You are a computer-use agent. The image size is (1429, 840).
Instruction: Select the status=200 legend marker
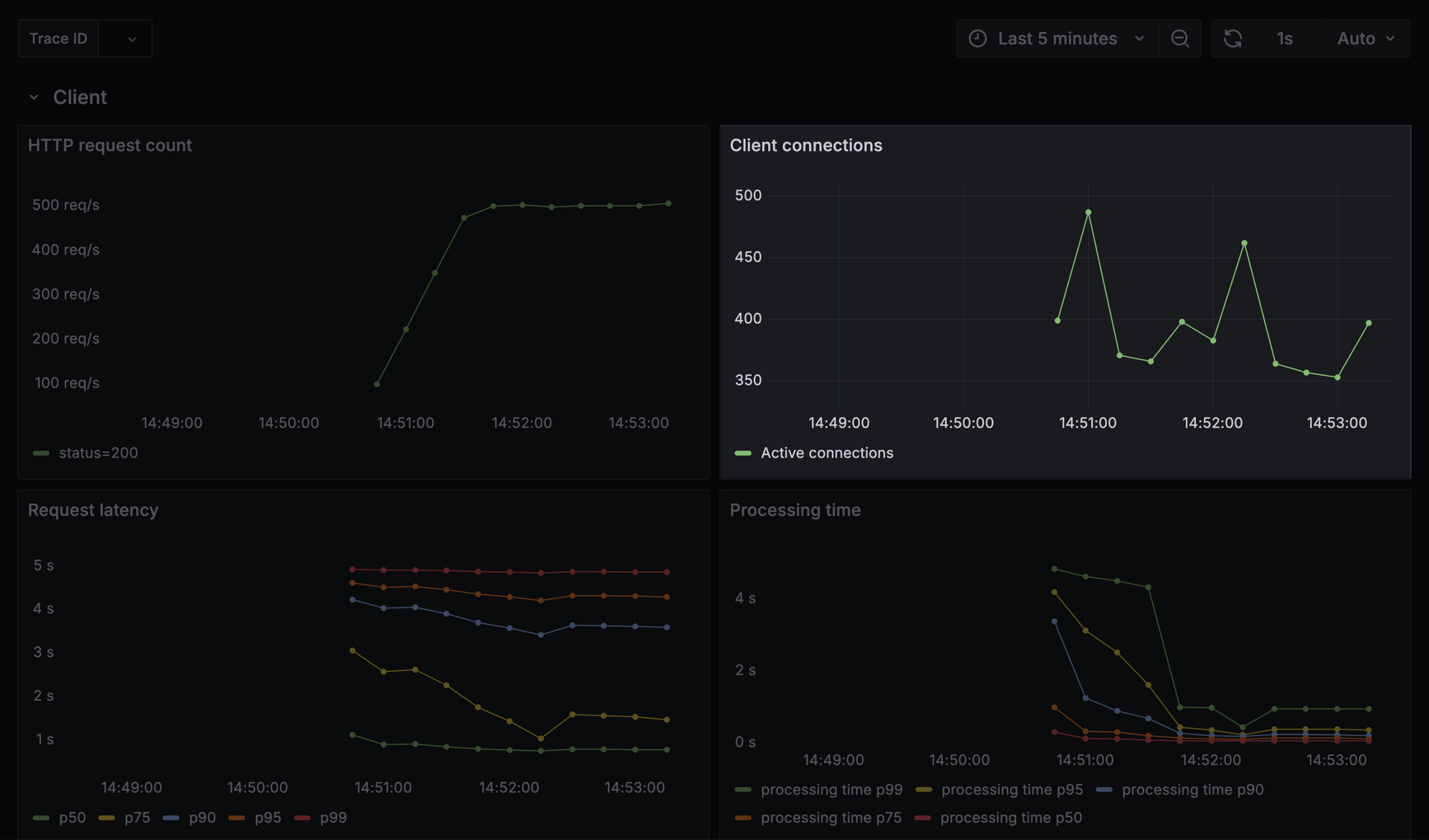click(x=41, y=453)
